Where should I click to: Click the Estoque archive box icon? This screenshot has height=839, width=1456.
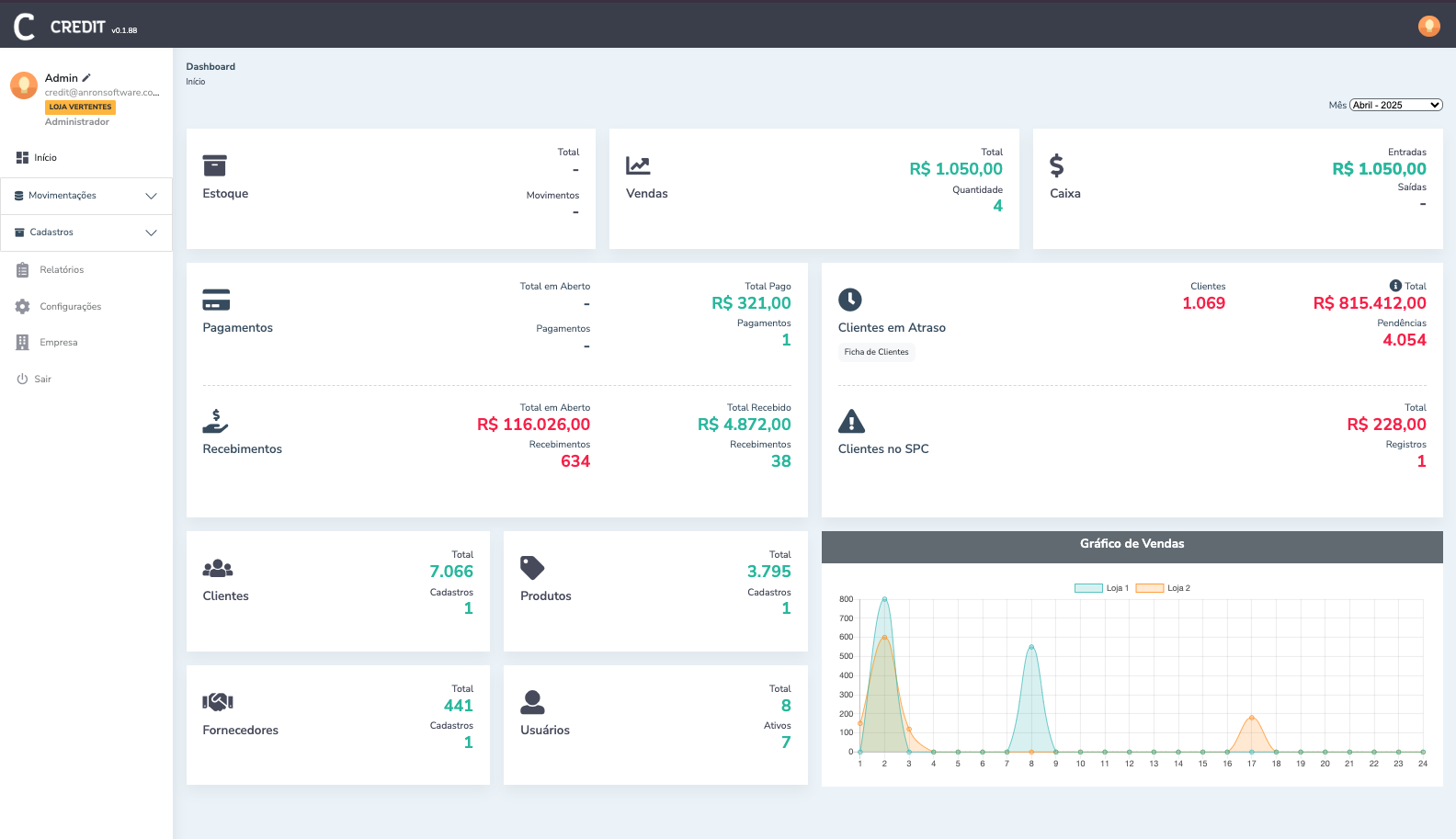coord(214,165)
